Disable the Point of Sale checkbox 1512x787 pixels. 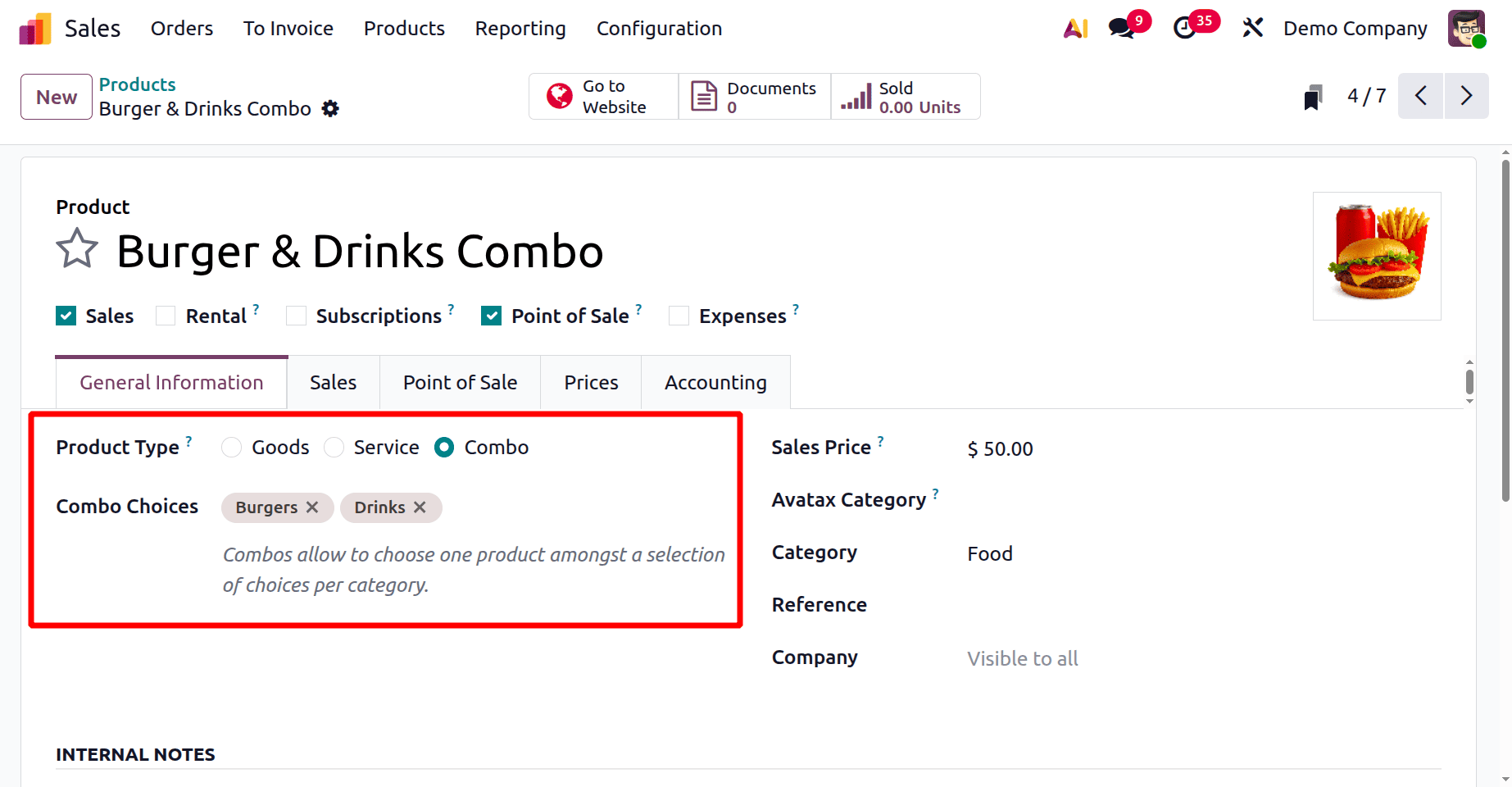491,315
